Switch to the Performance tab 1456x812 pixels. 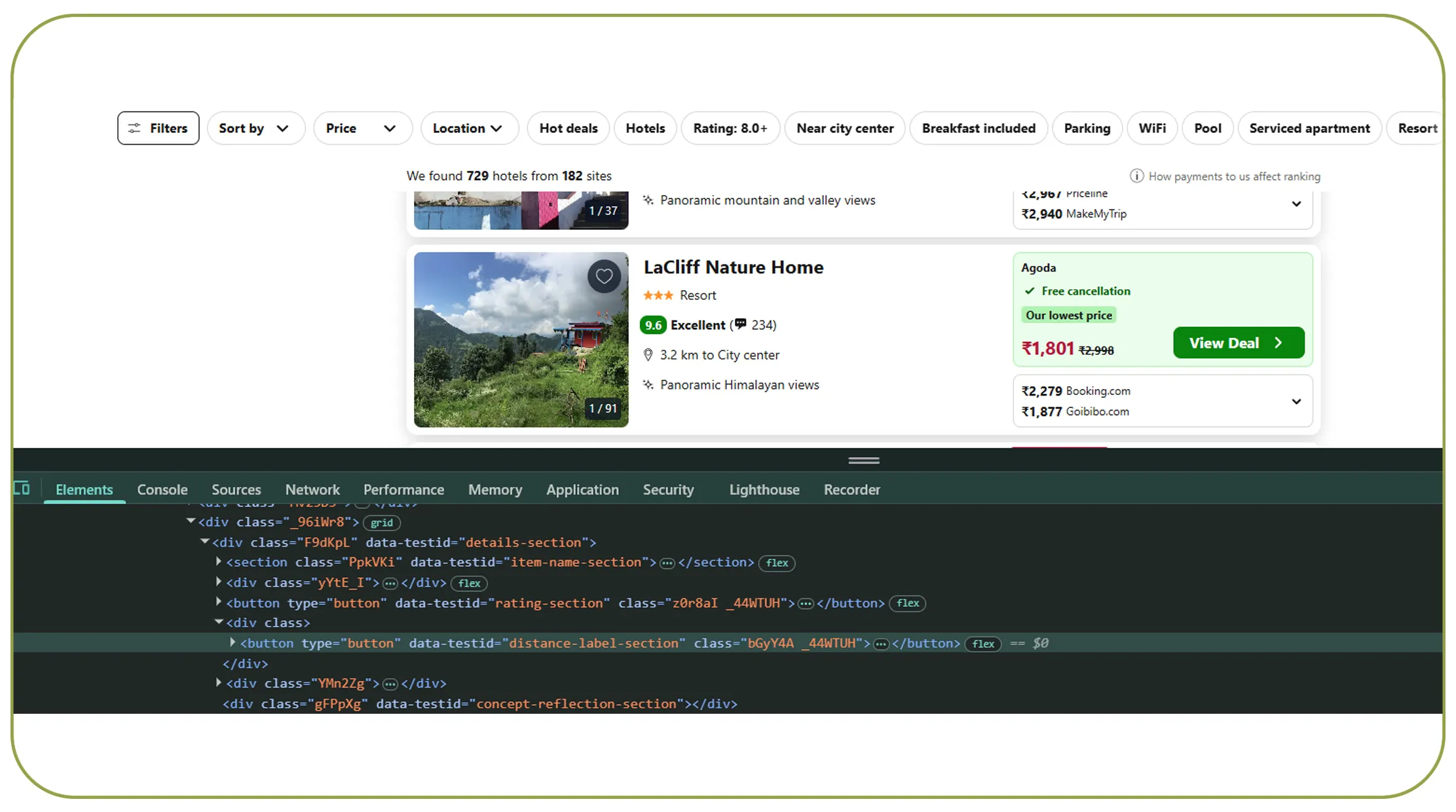[x=403, y=490]
